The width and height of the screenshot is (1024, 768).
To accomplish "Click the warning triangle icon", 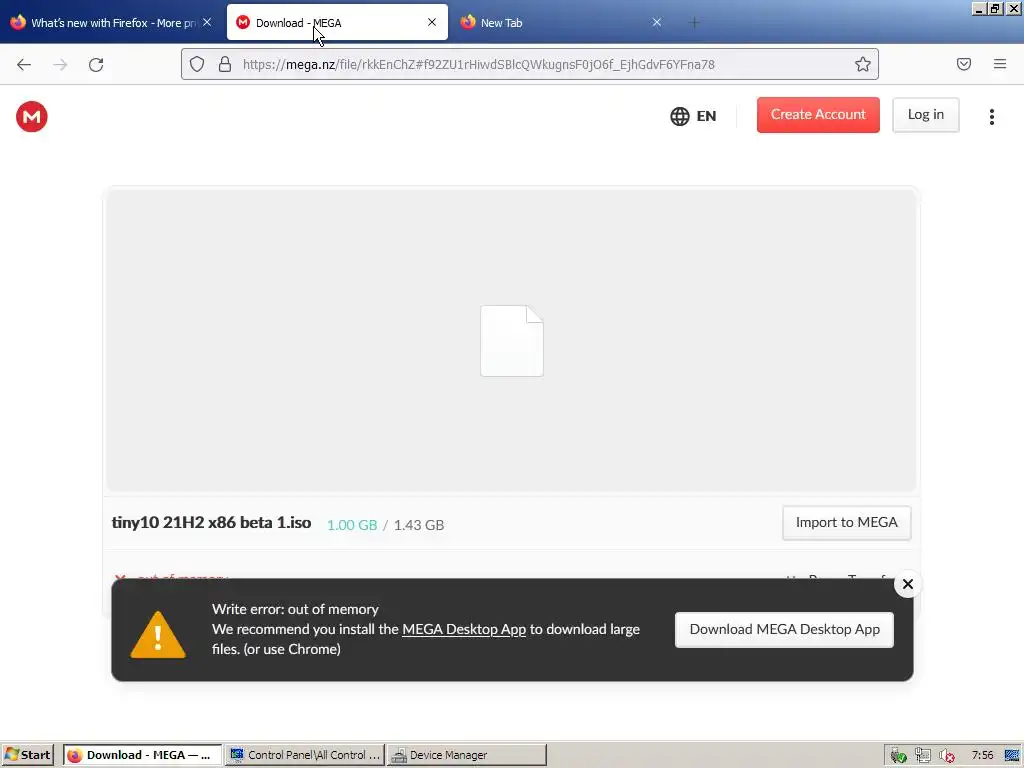I will (x=158, y=634).
